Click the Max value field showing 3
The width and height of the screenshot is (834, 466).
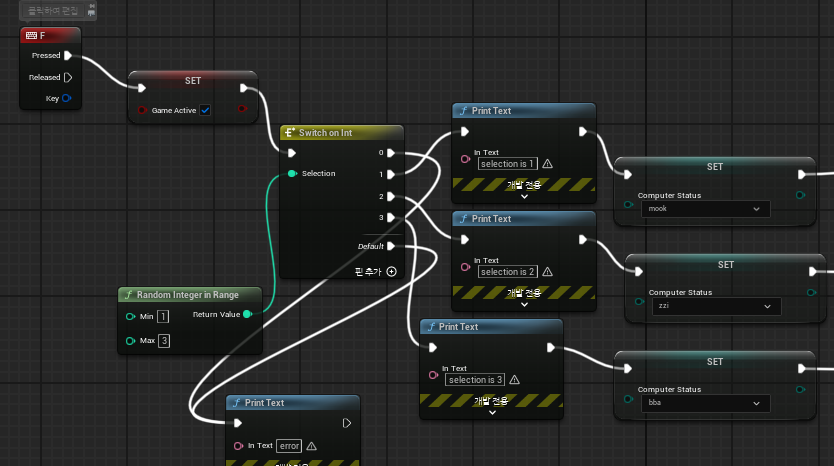tap(164, 340)
